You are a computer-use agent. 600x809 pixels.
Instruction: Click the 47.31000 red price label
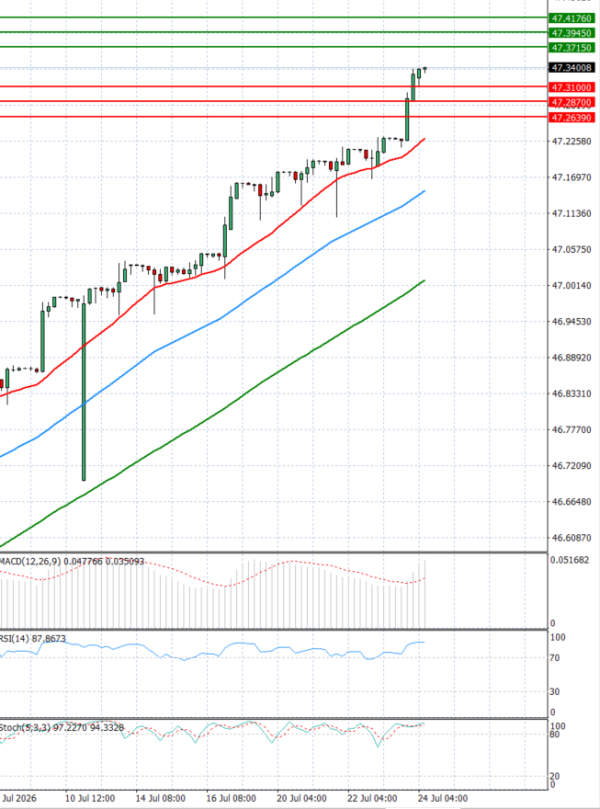[x=571, y=87]
